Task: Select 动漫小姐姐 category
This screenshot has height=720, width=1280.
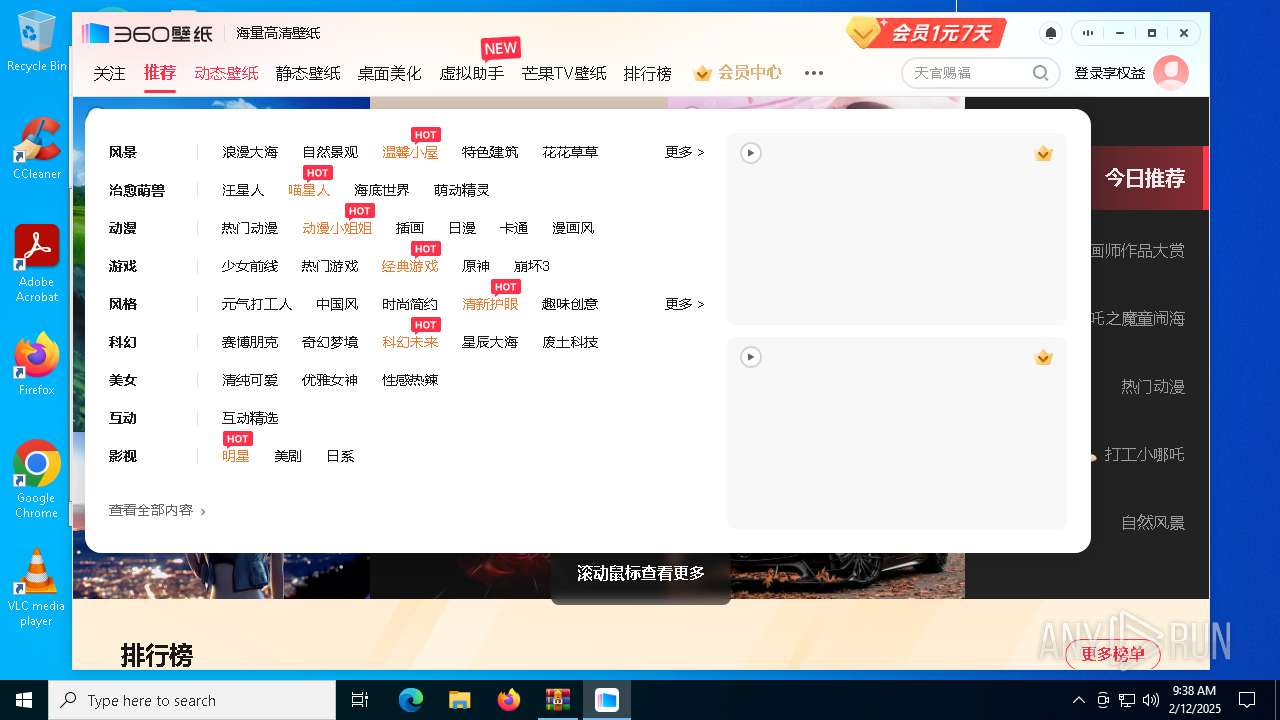Action: pyautogui.click(x=337, y=228)
